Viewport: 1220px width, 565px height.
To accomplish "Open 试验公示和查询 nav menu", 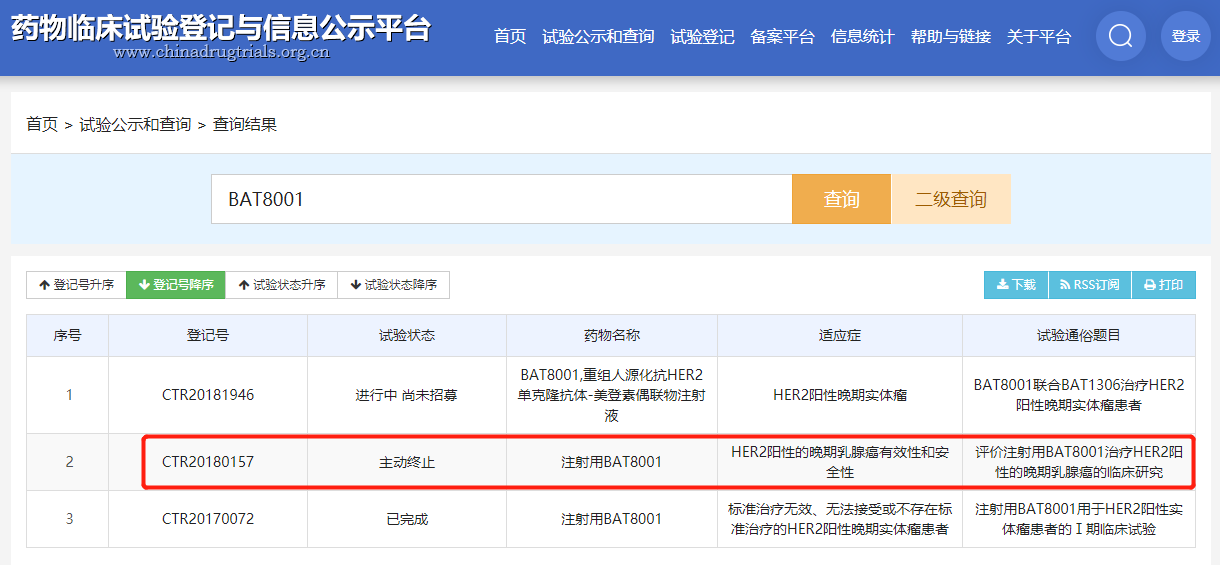I will click(x=598, y=37).
